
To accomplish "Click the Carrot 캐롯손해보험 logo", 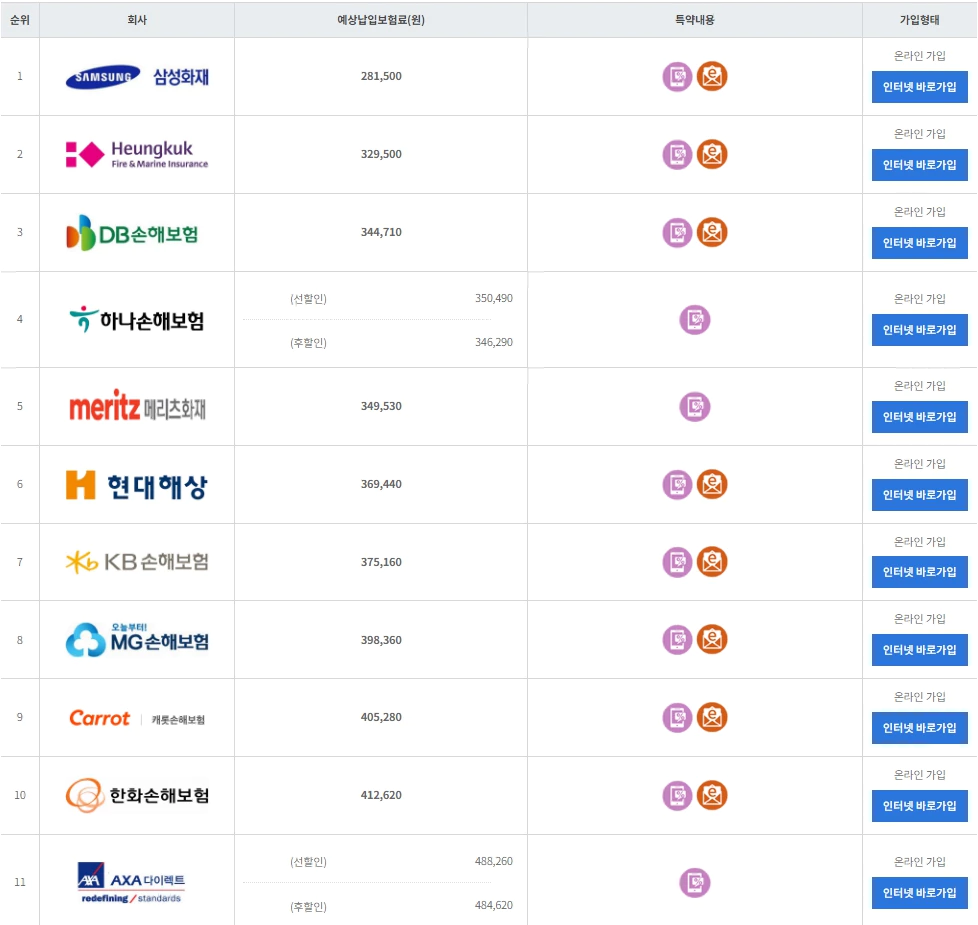I will point(137,719).
